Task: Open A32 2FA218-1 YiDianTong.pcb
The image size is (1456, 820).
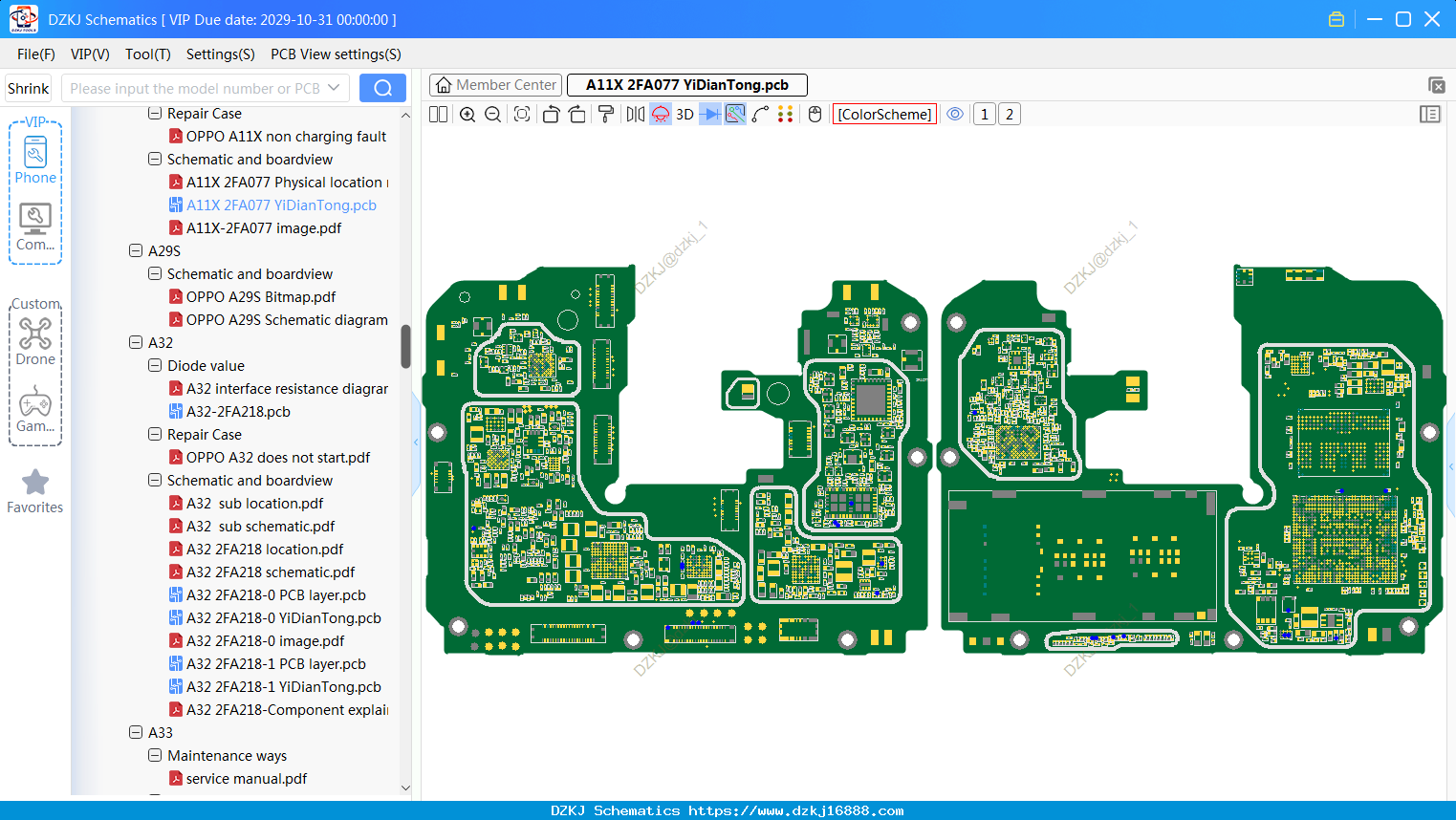Action: pos(284,687)
